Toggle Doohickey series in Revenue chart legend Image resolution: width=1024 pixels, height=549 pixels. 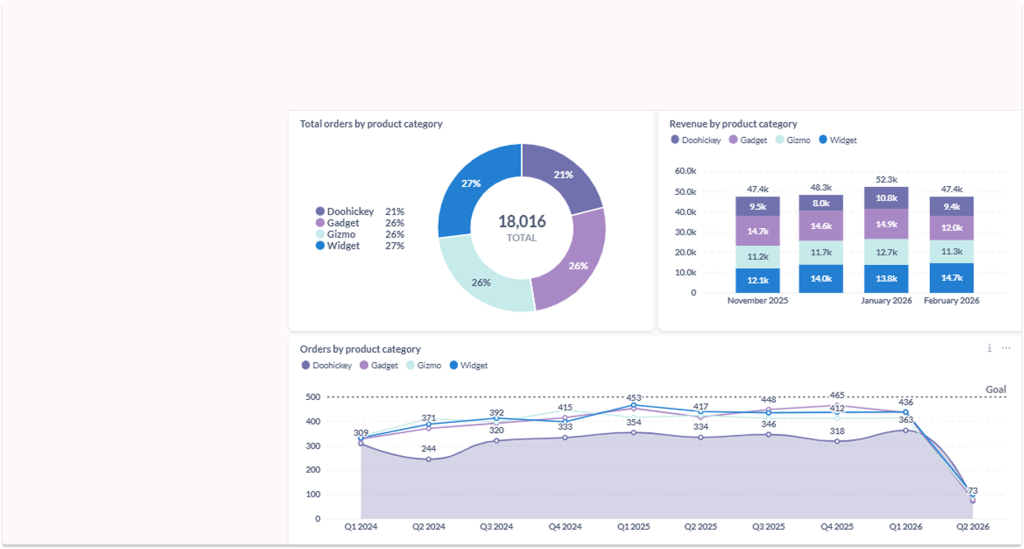pos(696,140)
